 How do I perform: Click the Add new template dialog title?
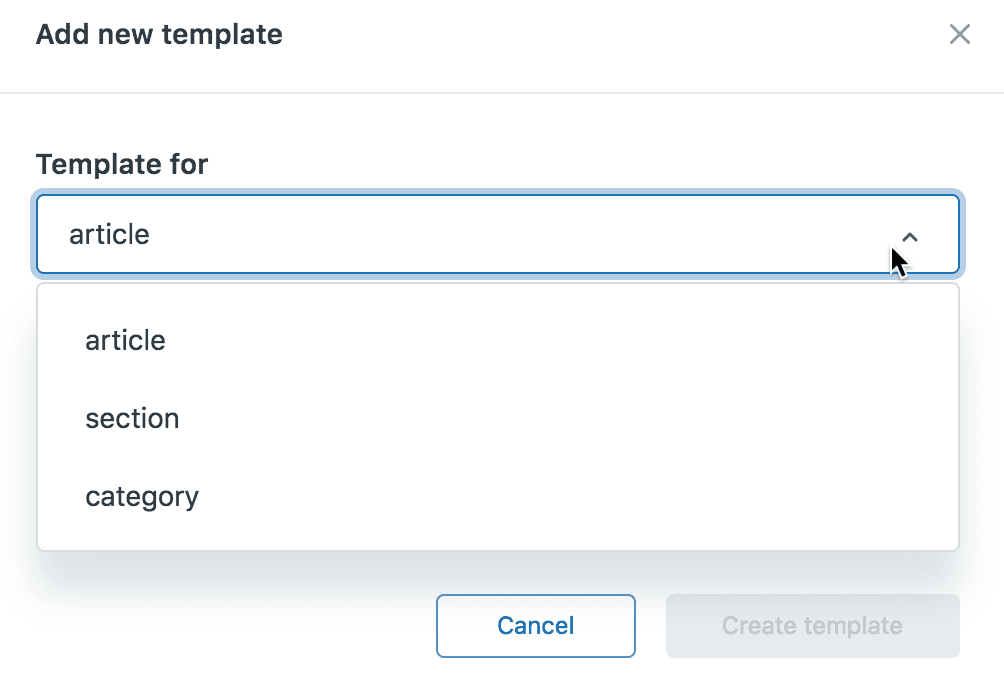coord(158,33)
